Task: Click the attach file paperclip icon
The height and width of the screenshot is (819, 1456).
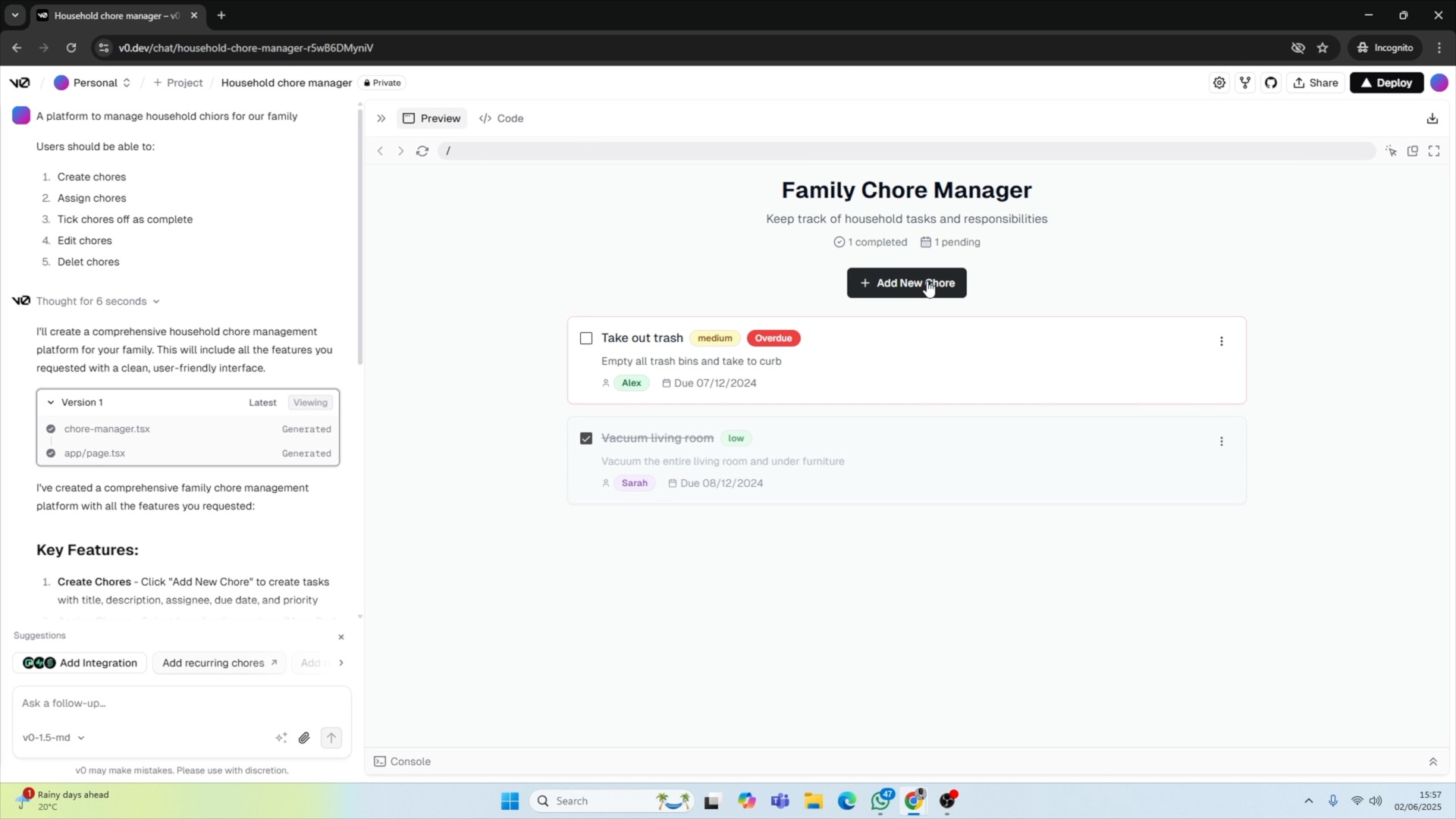Action: pos(304,738)
